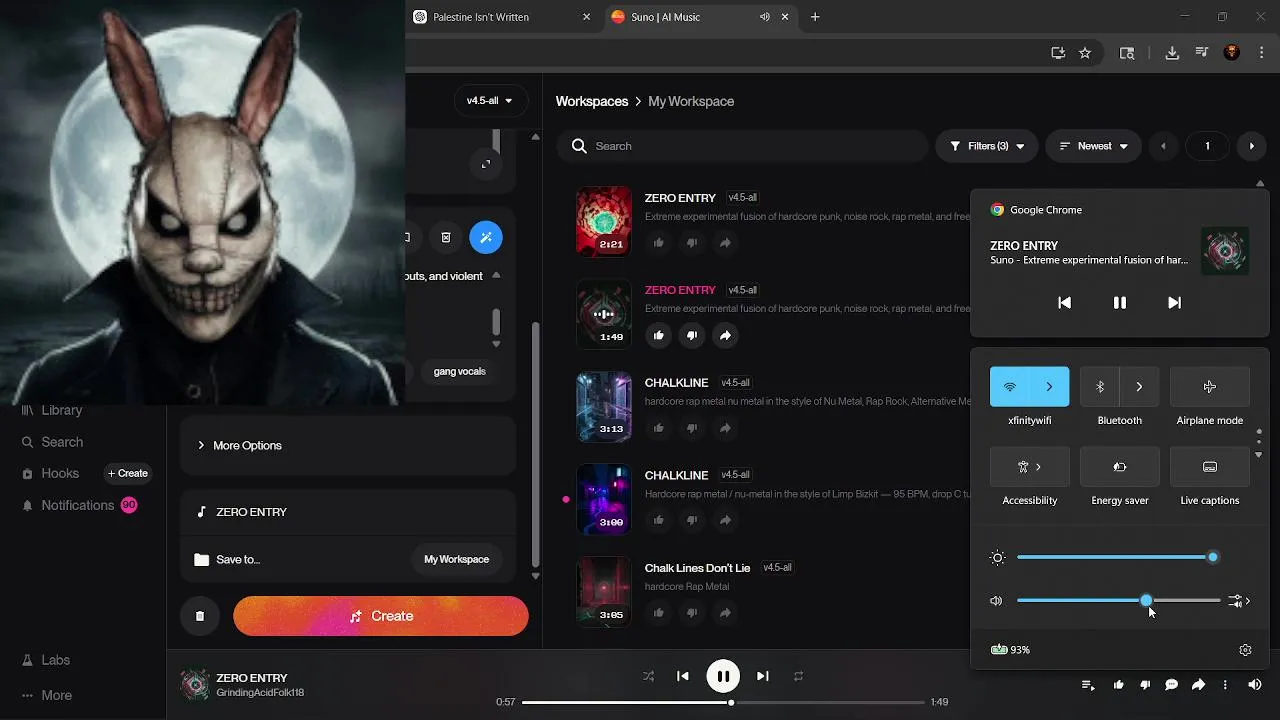Expand More Options section
This screenshot has width=1280, height=720.
tap(348, 445)
